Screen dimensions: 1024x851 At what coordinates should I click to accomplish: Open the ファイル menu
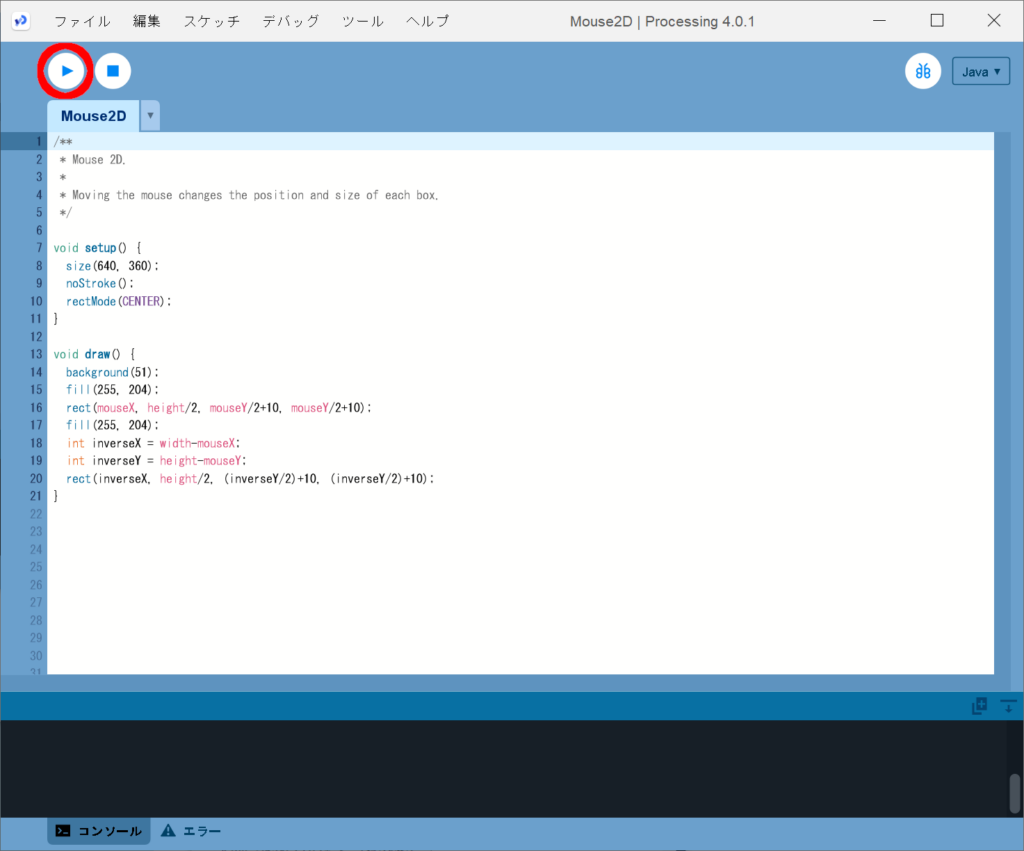82,21
